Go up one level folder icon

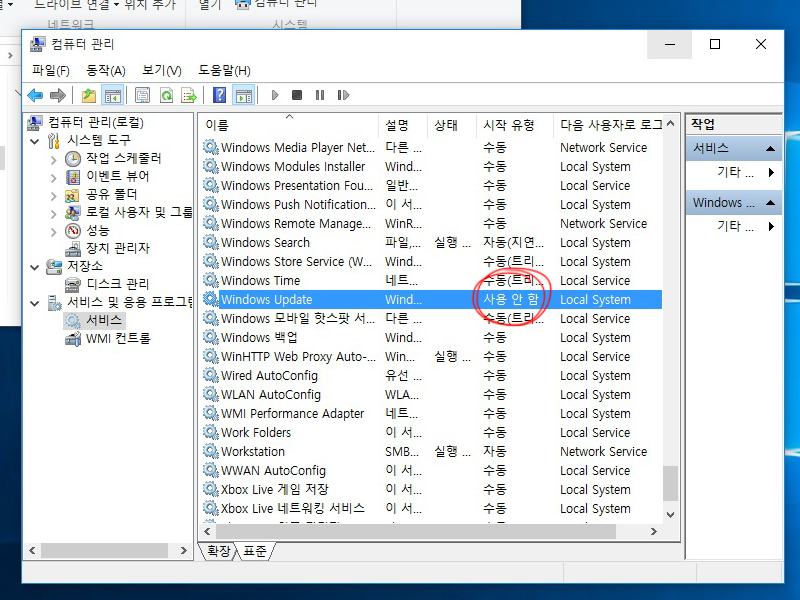pyautogui.click(x=89, y=95)
